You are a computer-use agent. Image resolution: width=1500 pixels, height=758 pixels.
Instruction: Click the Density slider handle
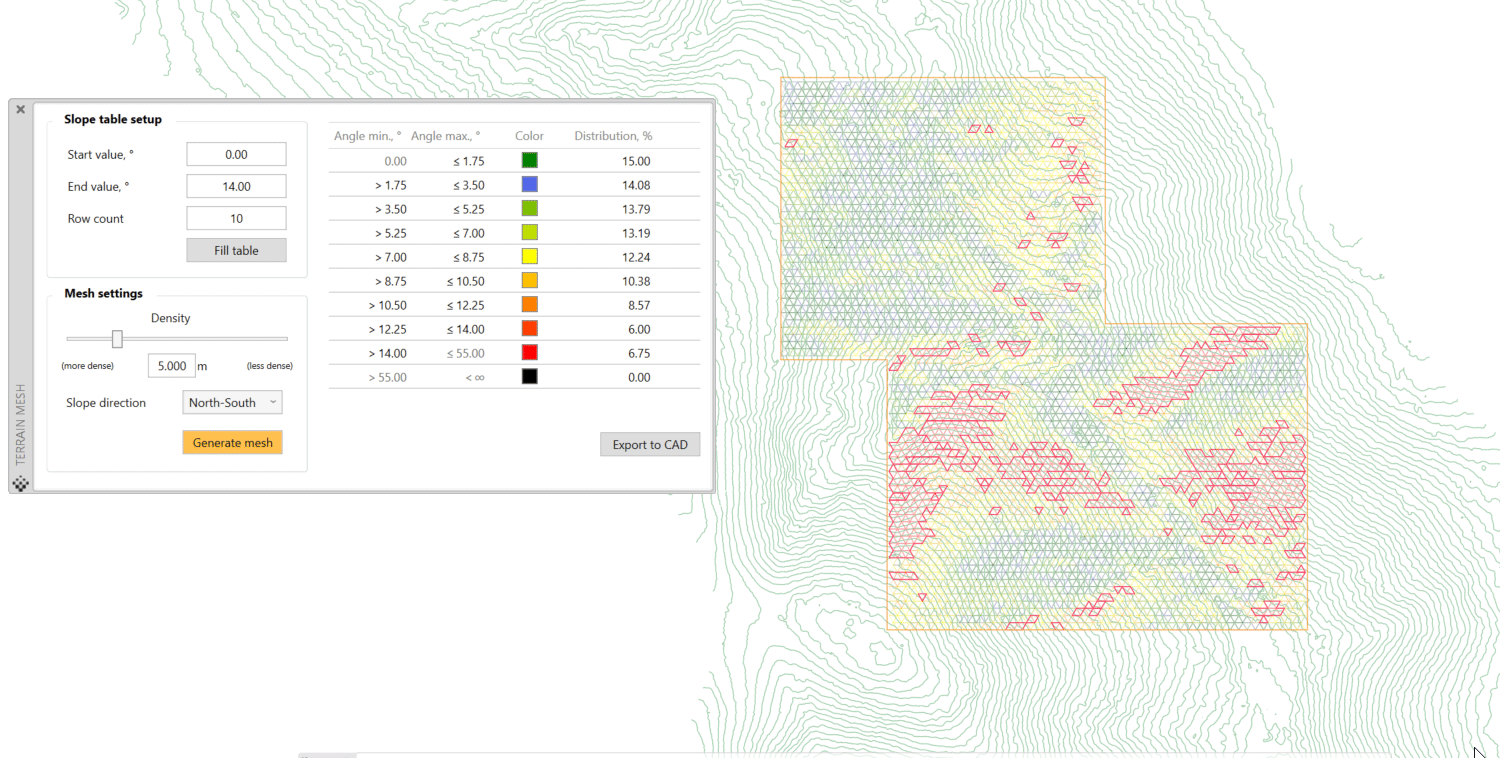tap(117, 339)
